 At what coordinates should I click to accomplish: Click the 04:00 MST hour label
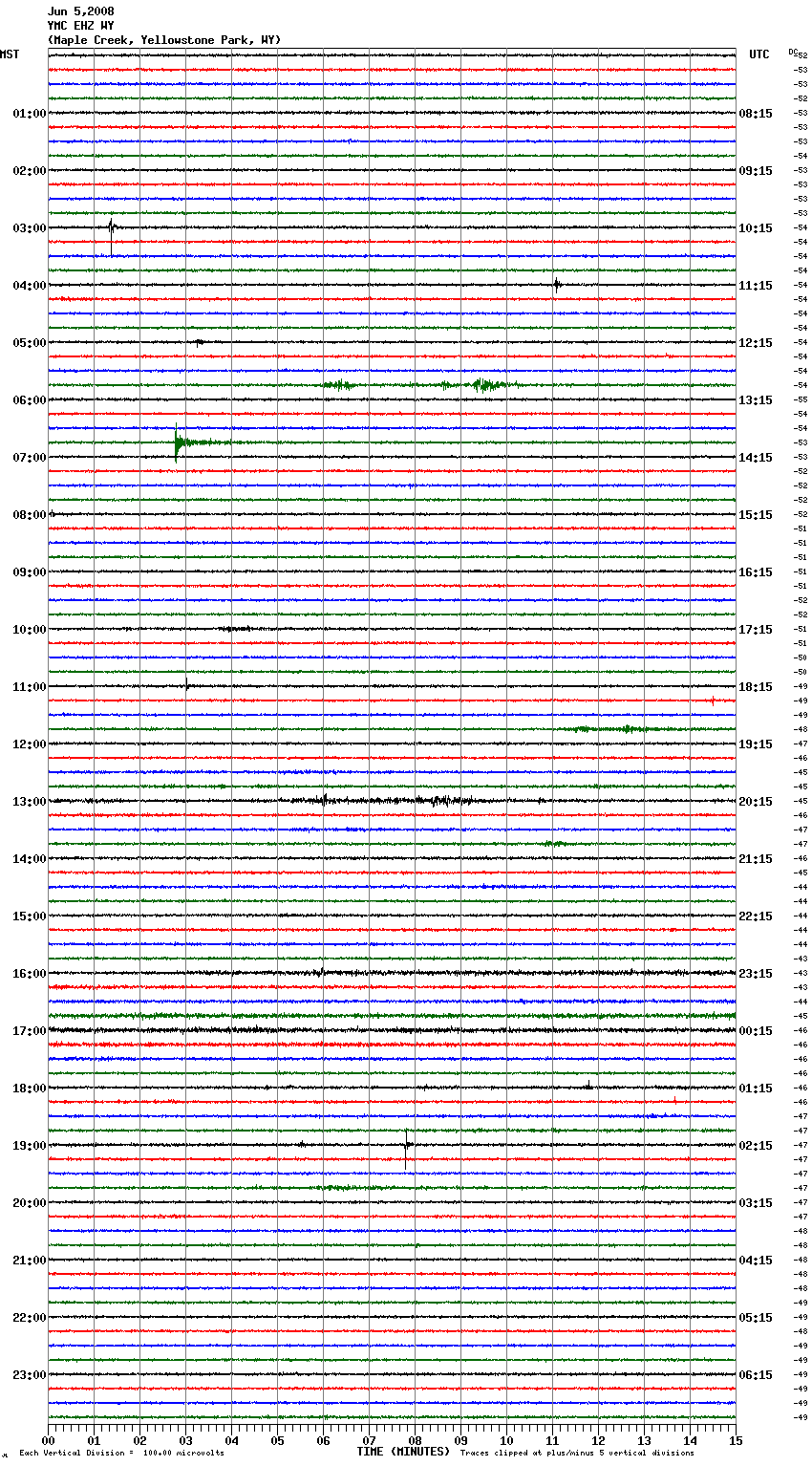point(30,286)
